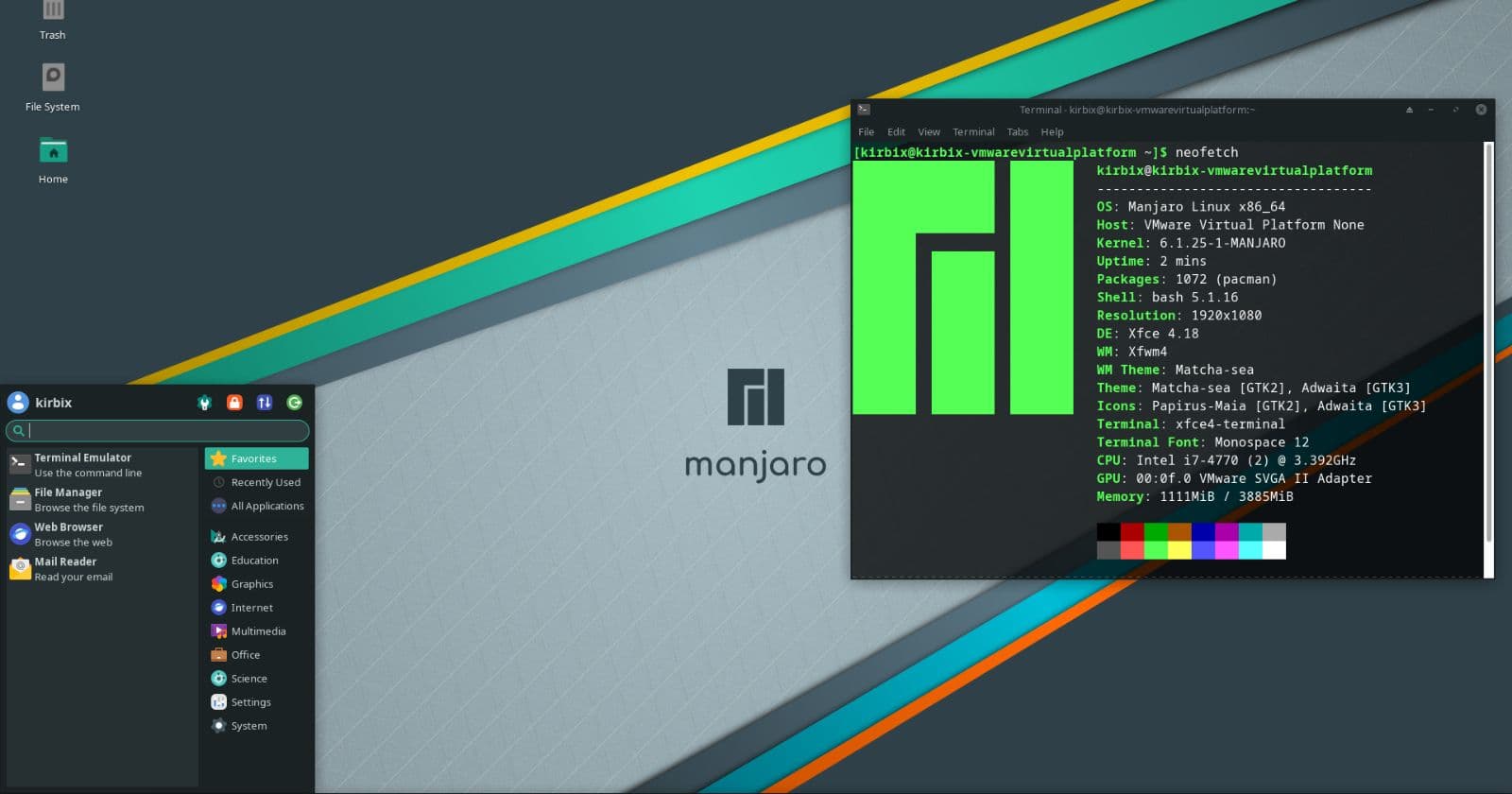Open the terminal File menu
Screen dimensions: 1512x794
[x=866, y=131]
